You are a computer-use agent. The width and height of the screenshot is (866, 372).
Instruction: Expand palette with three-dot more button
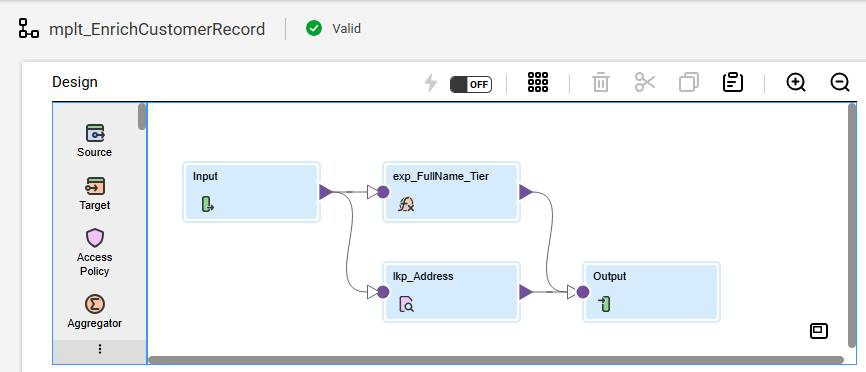point(100,349)
